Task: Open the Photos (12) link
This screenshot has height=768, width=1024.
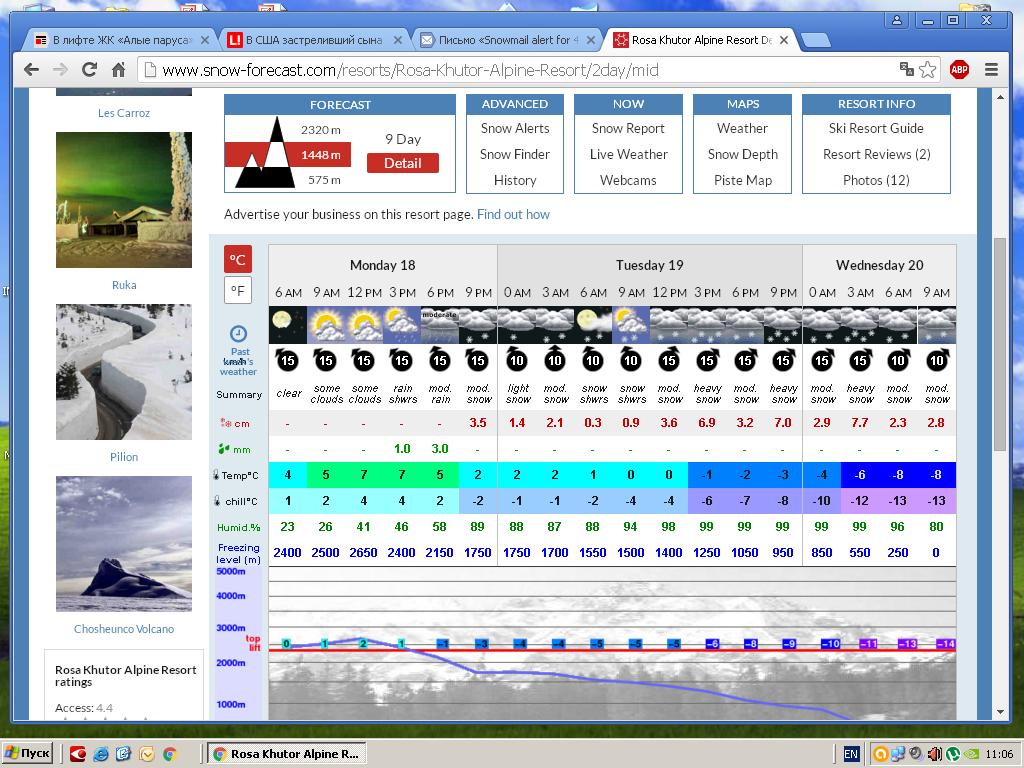Action: click(x=876, y=180)
